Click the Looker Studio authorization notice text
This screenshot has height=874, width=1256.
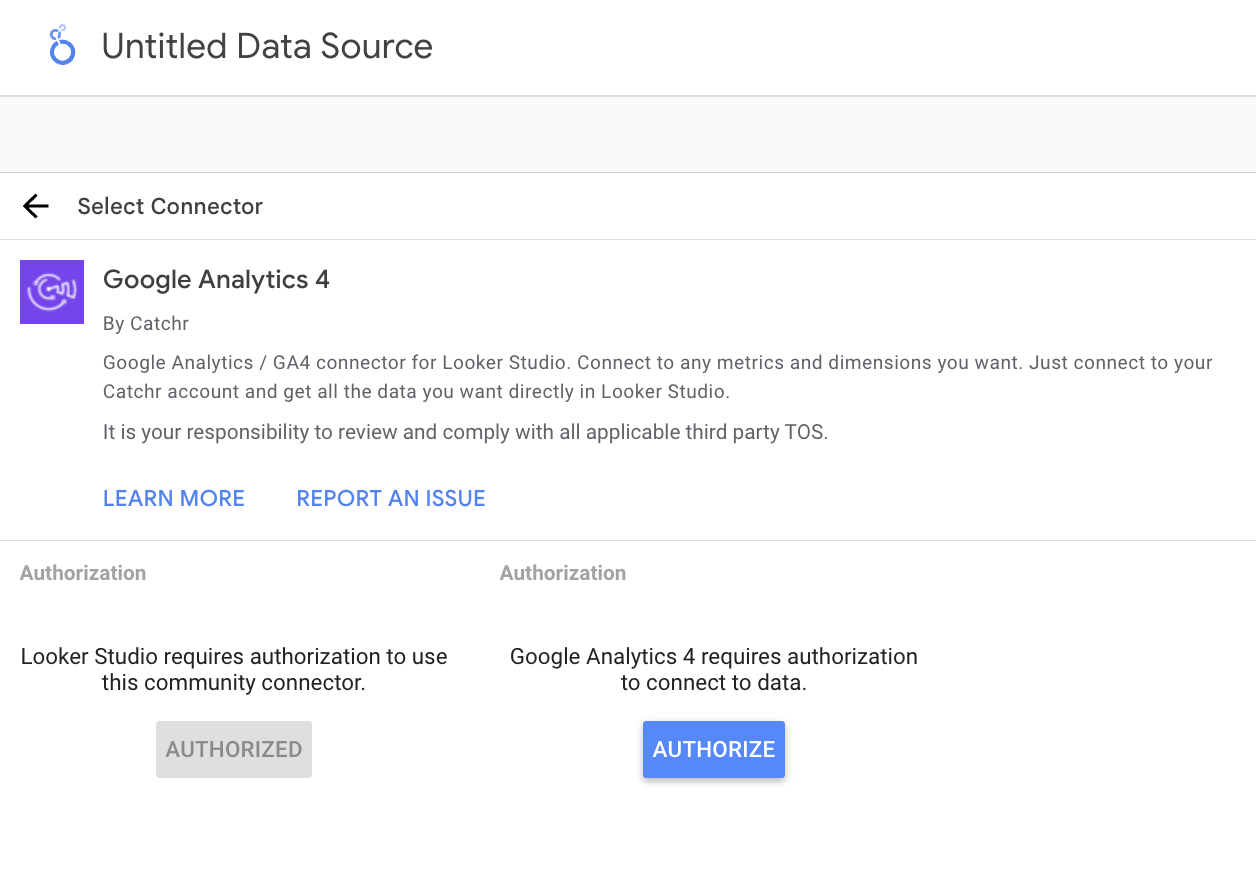click(x=233, y=669)
